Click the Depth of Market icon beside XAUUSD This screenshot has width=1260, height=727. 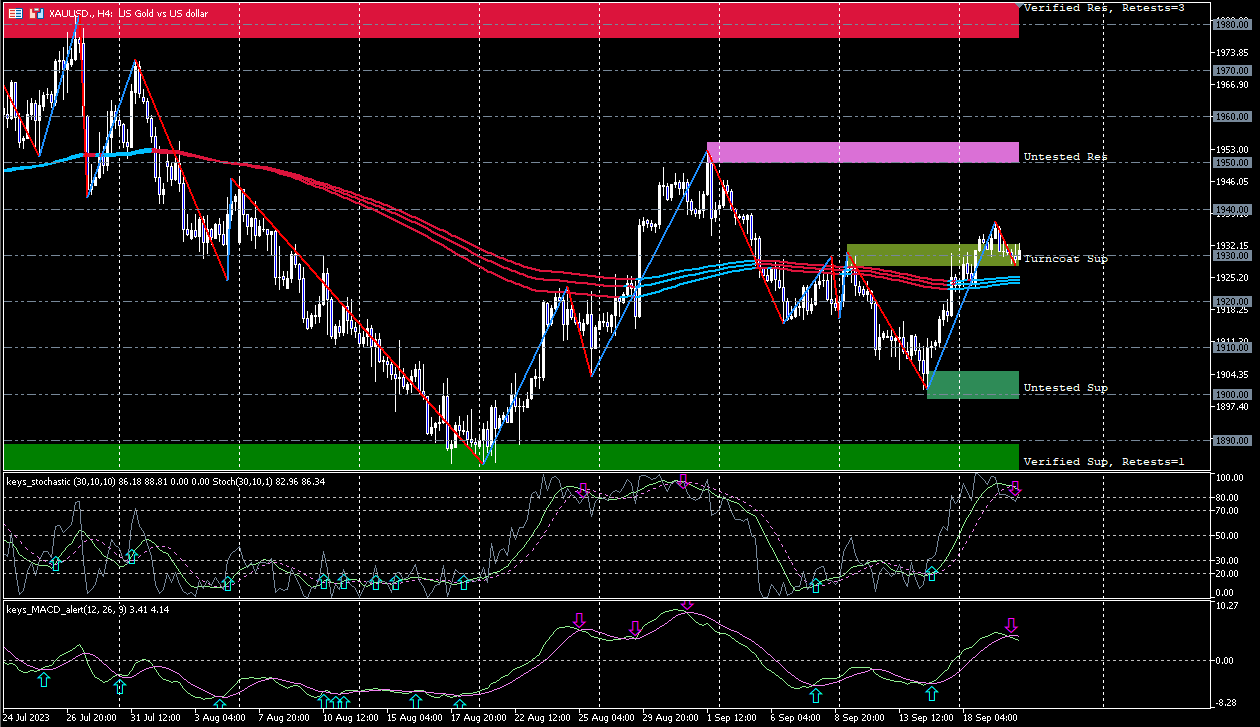(x=36, y=13)
